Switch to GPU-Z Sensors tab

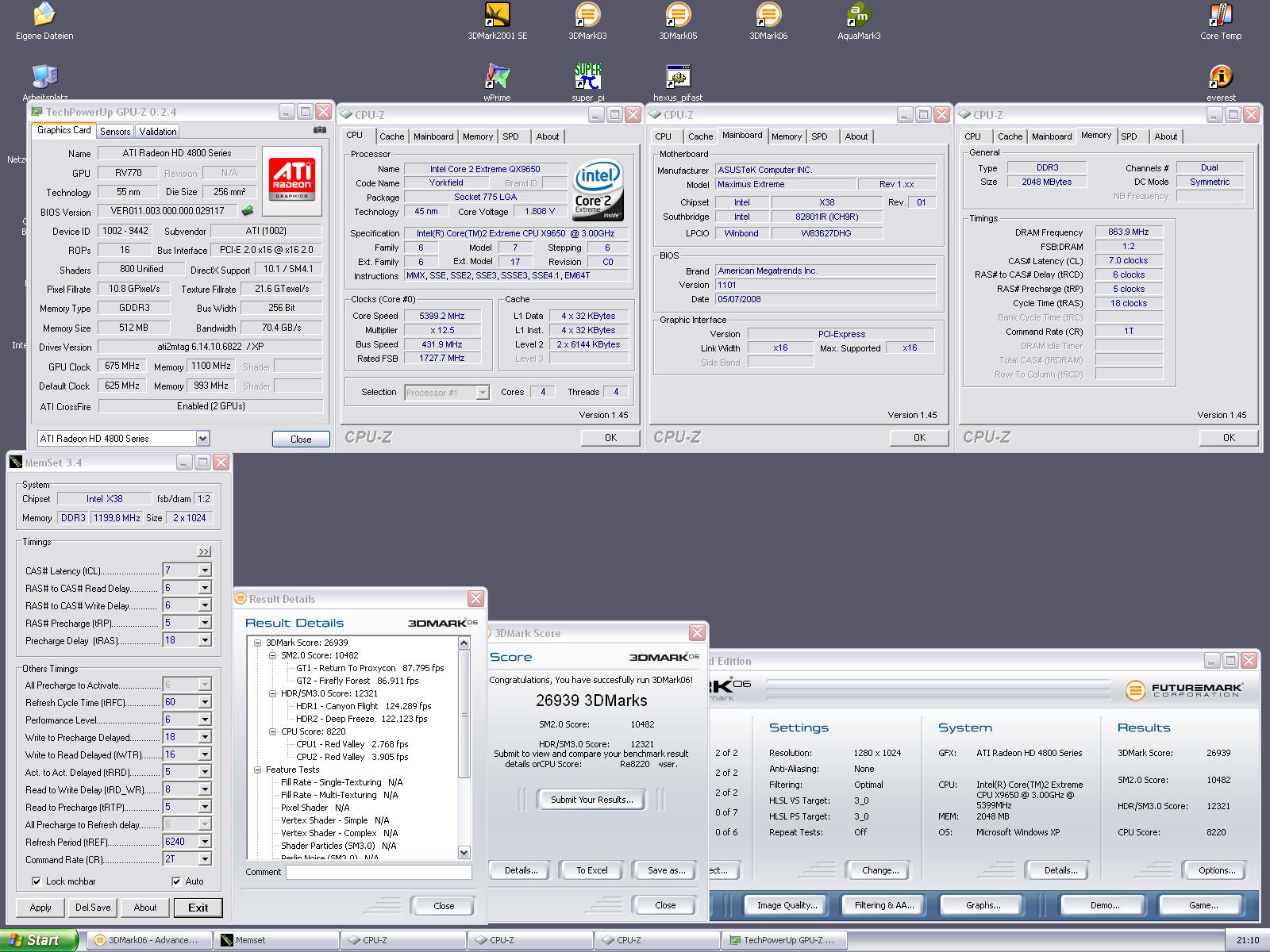(115, 132)
